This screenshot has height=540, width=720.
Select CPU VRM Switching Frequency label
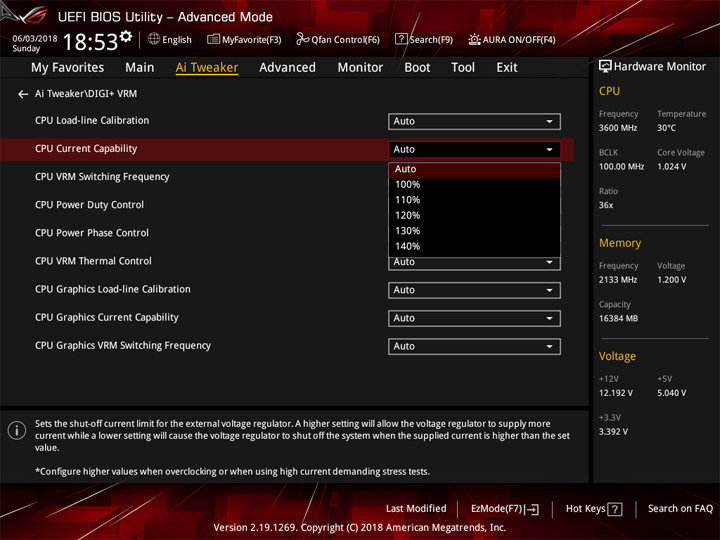pyautogui.click(x=102, y=177)
